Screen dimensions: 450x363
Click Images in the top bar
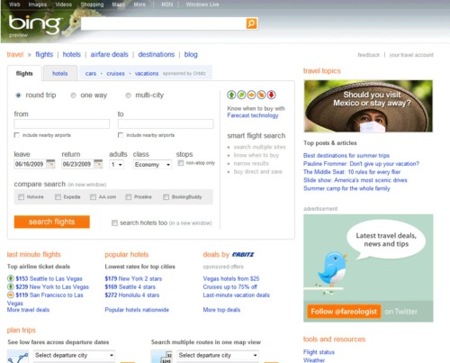tap(38, 4)
